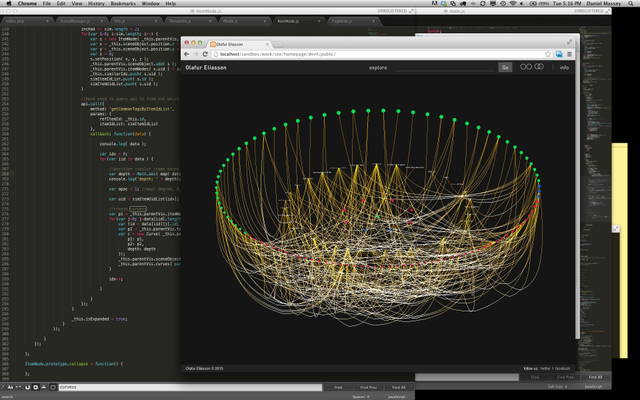
Task: Open the Apple menu
Action: coord(9,3)
